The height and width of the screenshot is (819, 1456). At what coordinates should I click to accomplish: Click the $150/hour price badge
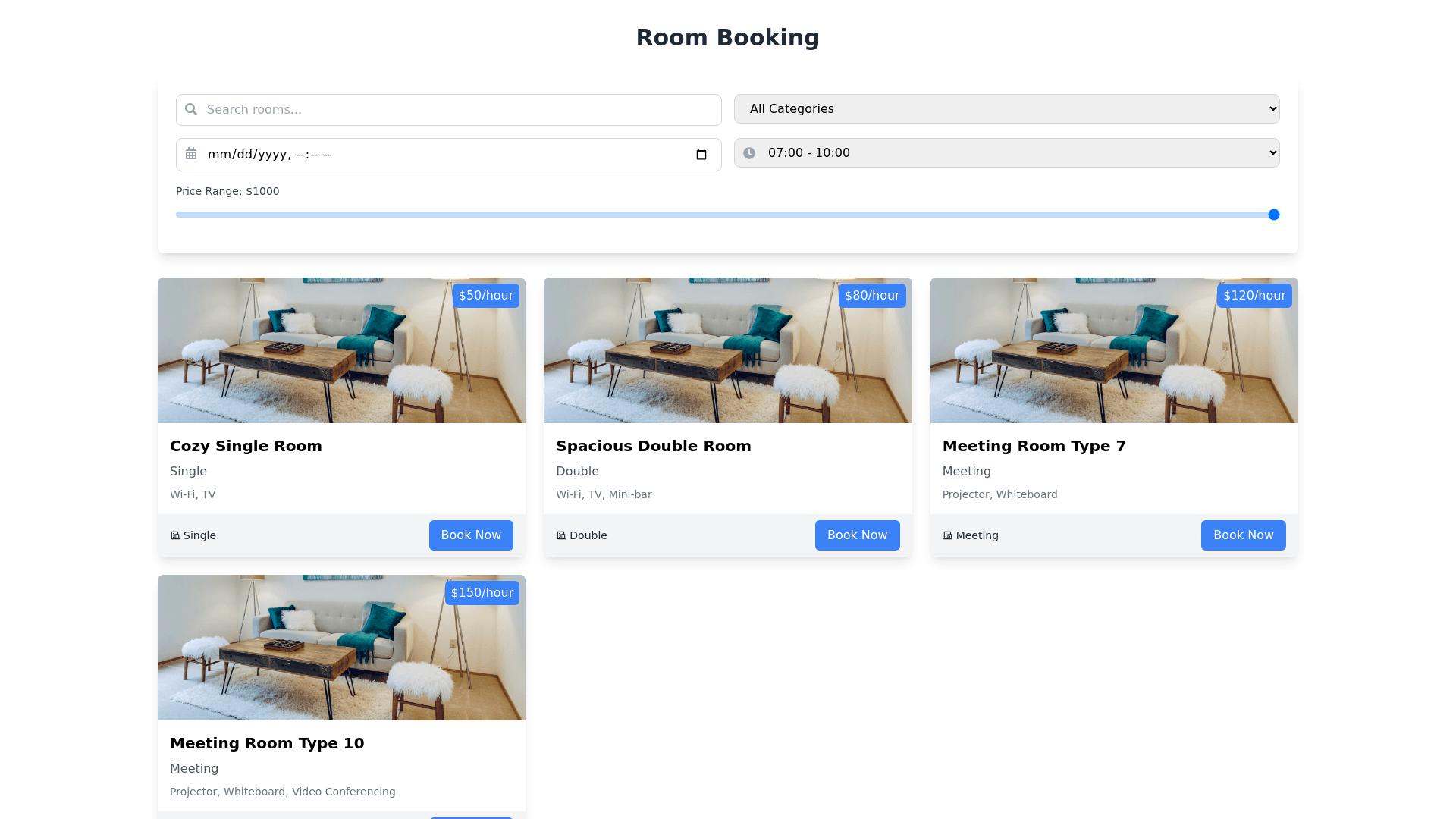click(x=482, y=593)
